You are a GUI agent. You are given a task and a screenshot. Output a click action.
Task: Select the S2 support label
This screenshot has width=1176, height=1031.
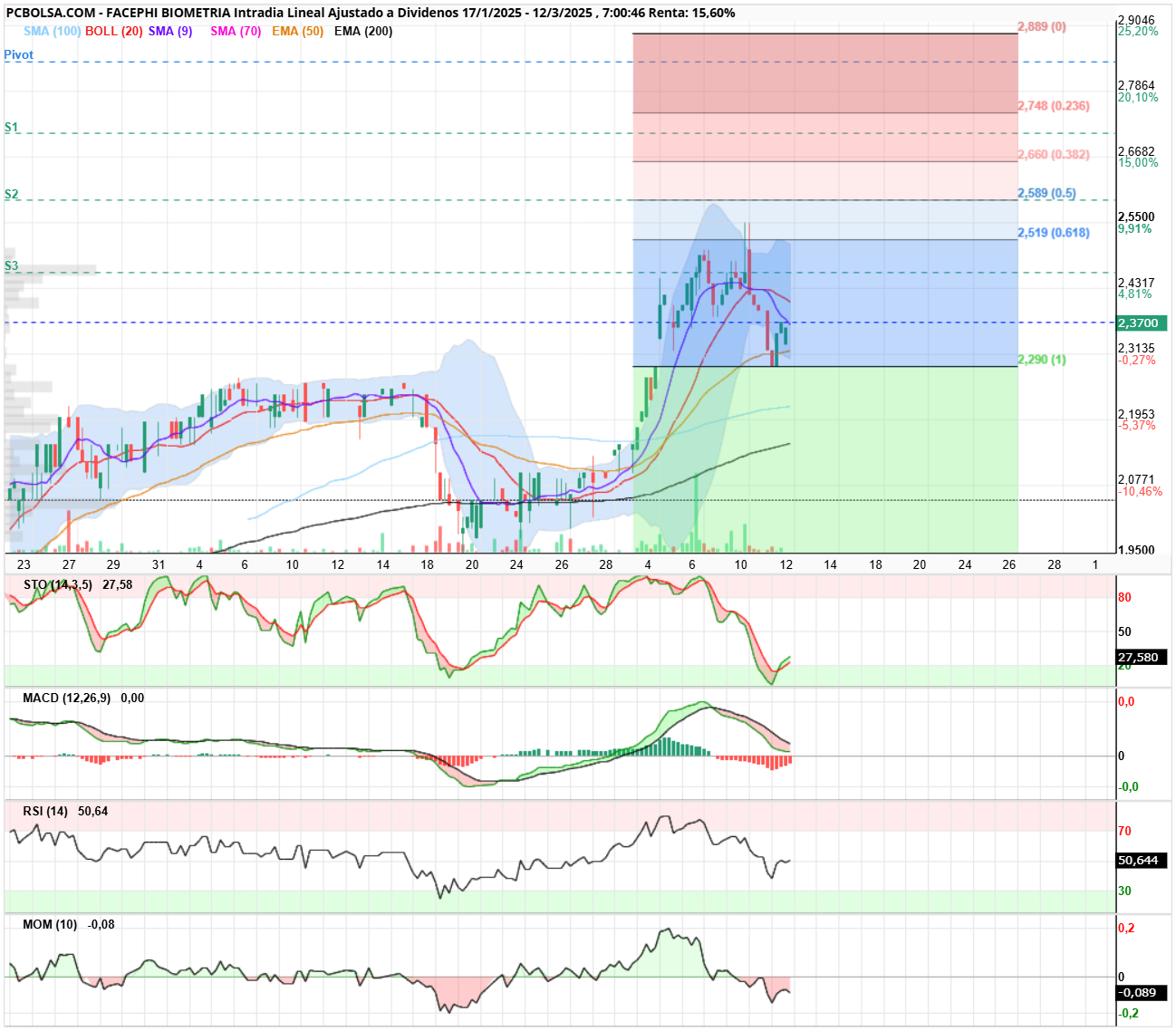pos(11,194)
